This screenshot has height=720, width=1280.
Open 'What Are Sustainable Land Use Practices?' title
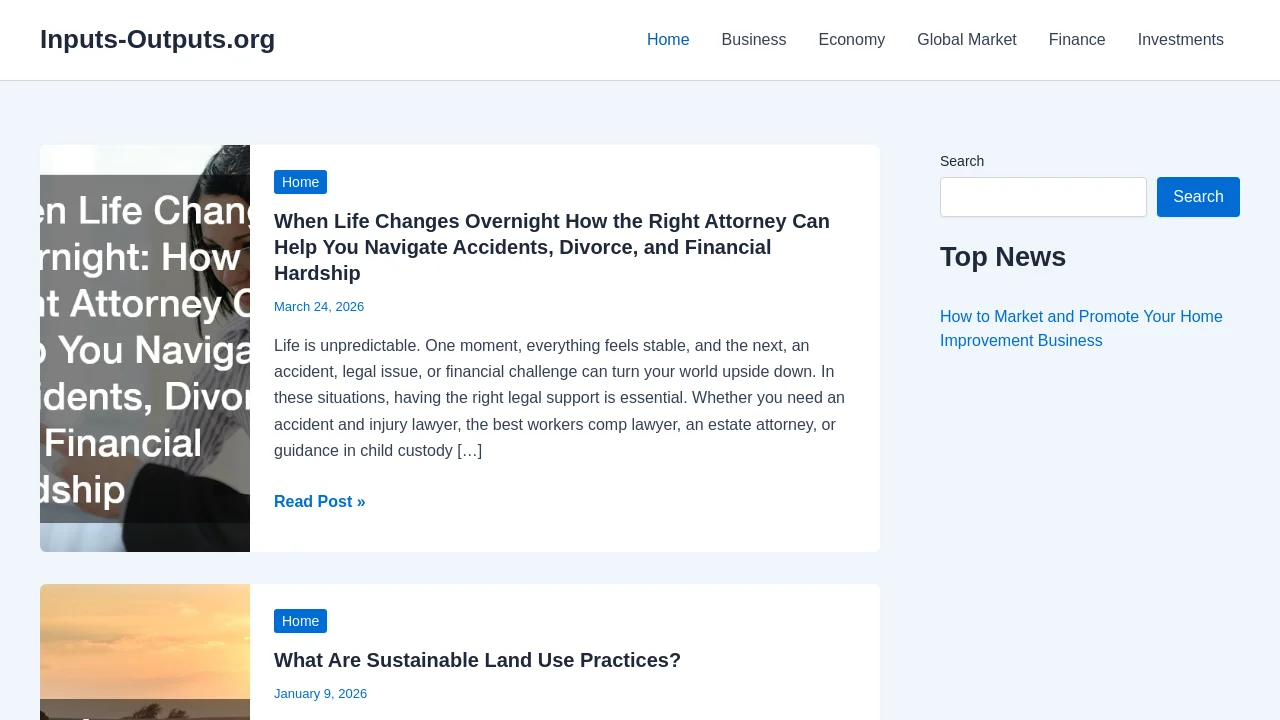pos(477,660)
